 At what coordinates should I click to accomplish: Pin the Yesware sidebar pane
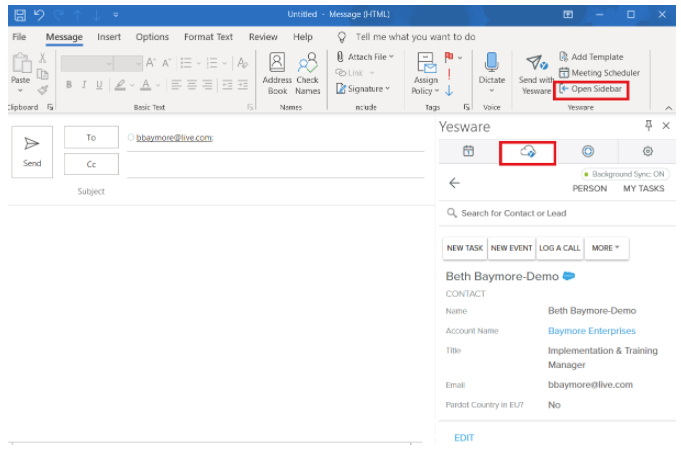tap(649, 125)
